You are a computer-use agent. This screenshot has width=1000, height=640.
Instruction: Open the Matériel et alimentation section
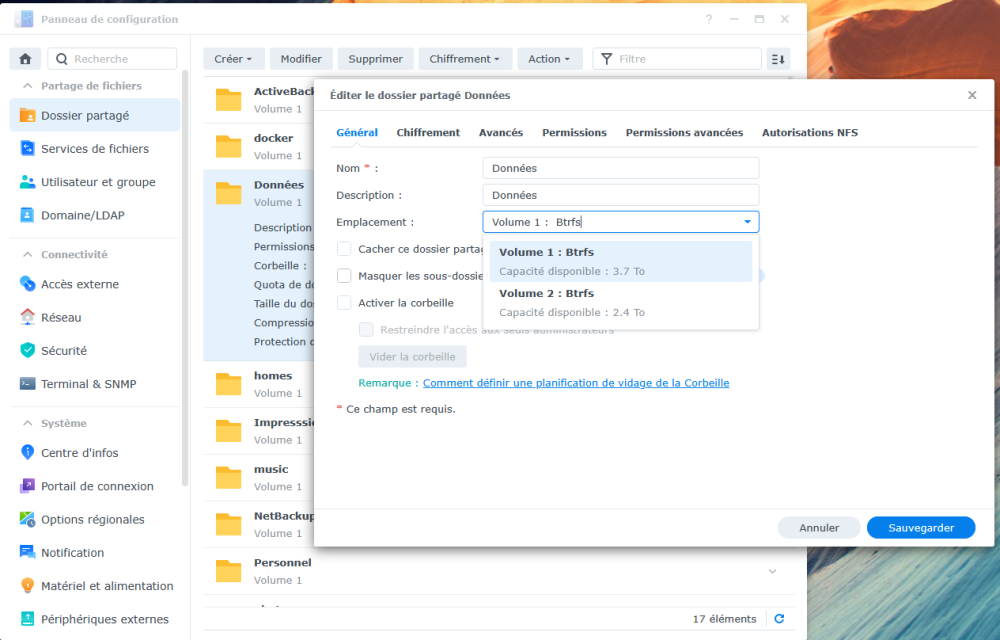(106, 586)
